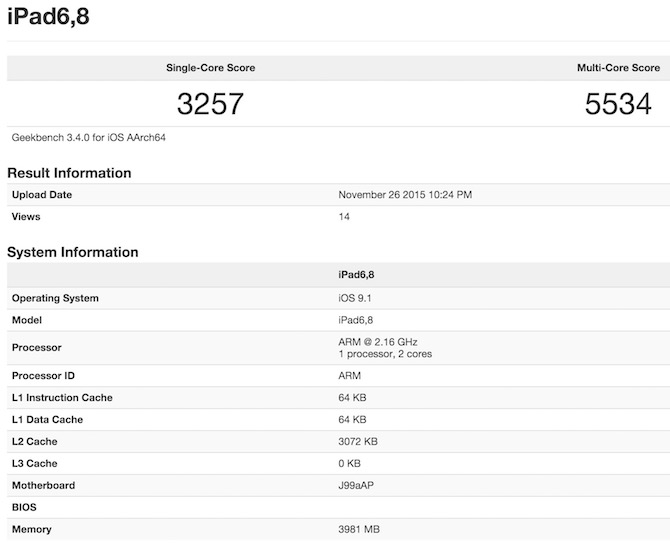Screen dimensions: 670x543
Task: Click the Result Information section heading
Action: coord(69,173)
